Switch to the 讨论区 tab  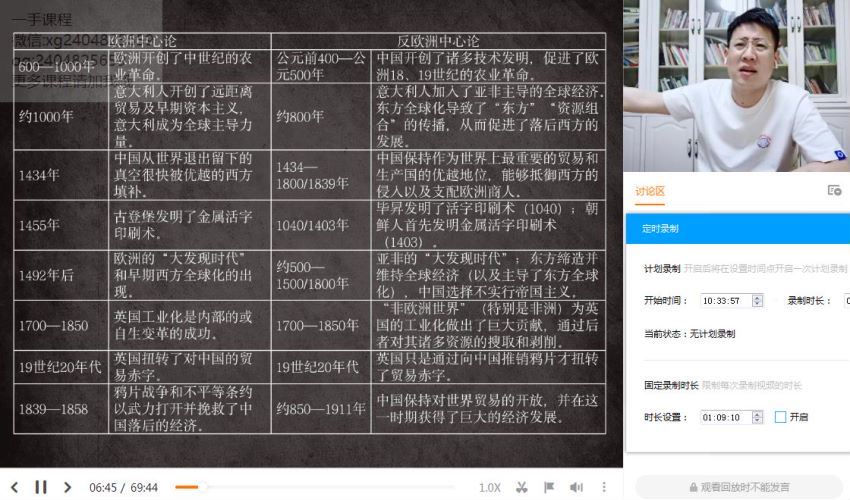click(x=650, y=191)
